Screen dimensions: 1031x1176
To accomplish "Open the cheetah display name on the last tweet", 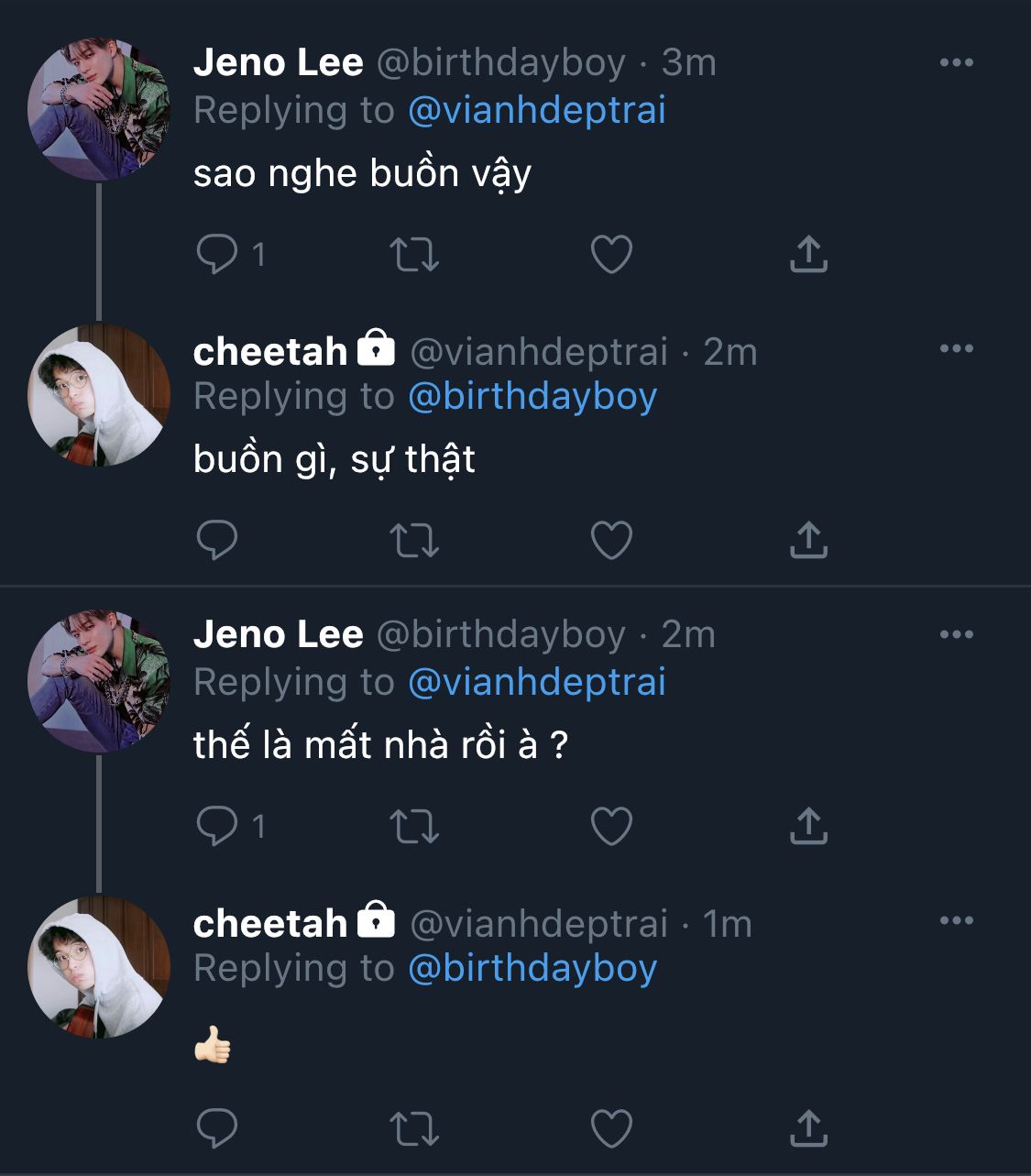I will pyautogui.click(x=270, y=923).
